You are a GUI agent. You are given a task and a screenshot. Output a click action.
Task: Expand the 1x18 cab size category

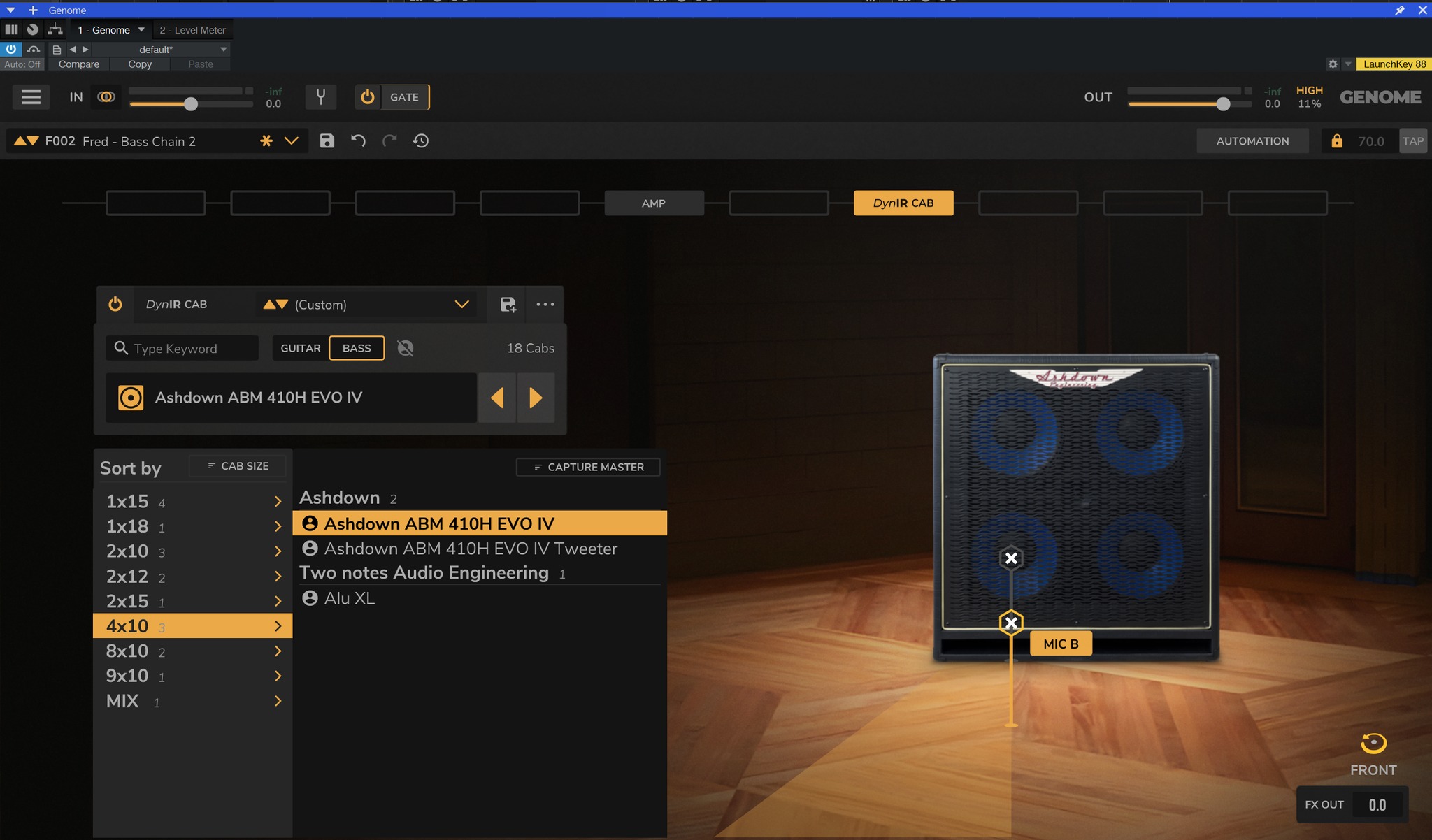click(x=192, y=526)
